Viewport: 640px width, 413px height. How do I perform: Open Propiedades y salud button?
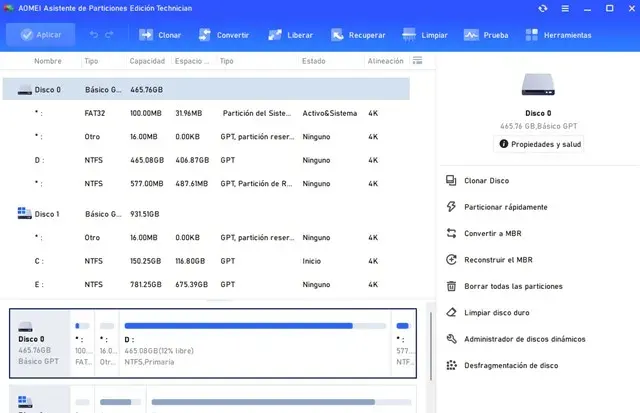(539, 144)
